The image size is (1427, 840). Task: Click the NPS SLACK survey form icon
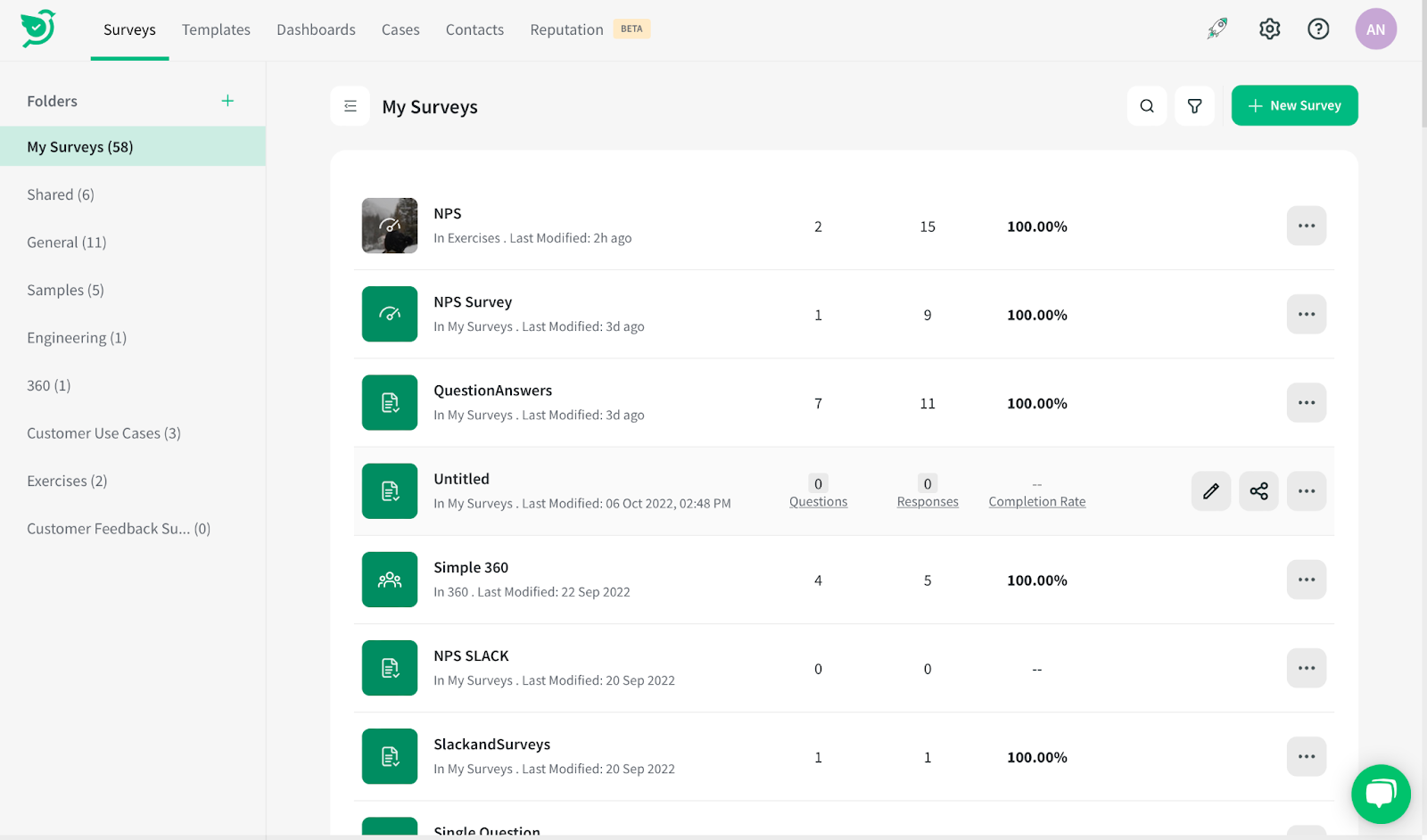[x=390, y=668]
